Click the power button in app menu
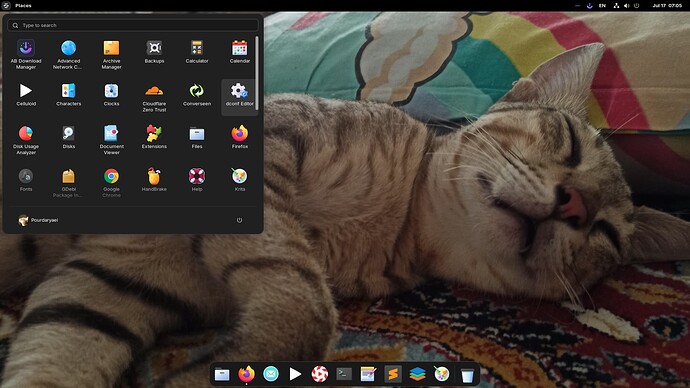Screen dimensions: 690x388 click(239, 220)
